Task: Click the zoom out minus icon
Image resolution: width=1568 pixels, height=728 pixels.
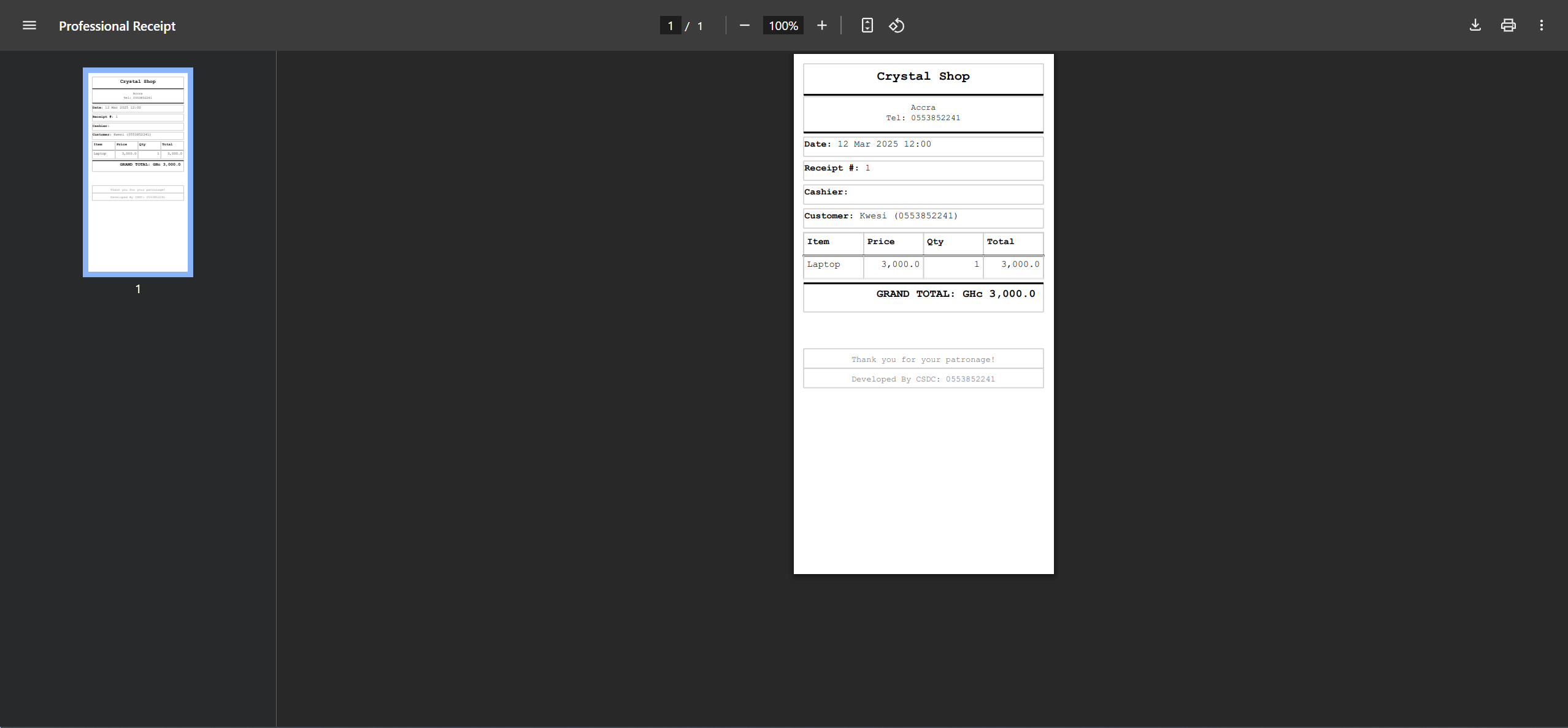Action: 744,25
